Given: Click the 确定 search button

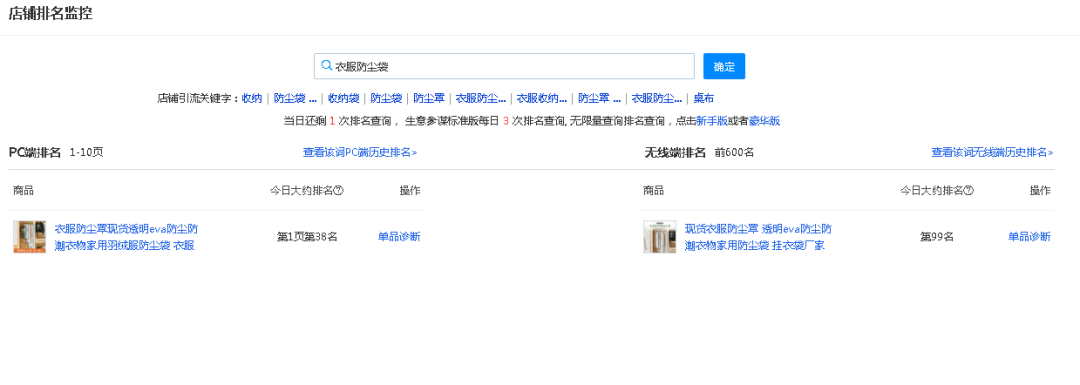Looking at the screenshot, I should pyautogui.click(x=724, y=66).
